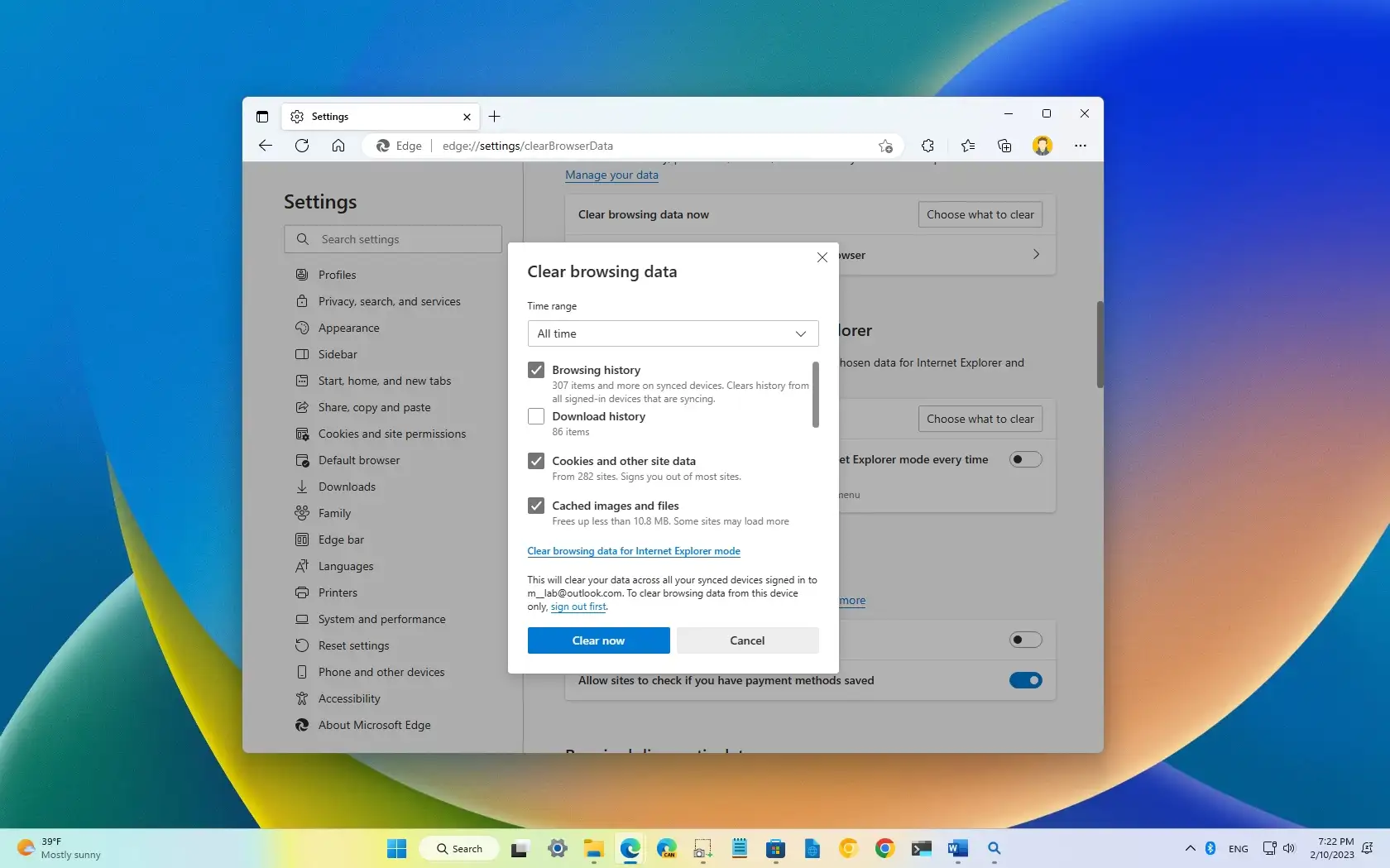Screen dimensions: 1390x868
Task: Turn off Allow sites to check payment methods
Action: [1026, 680]
